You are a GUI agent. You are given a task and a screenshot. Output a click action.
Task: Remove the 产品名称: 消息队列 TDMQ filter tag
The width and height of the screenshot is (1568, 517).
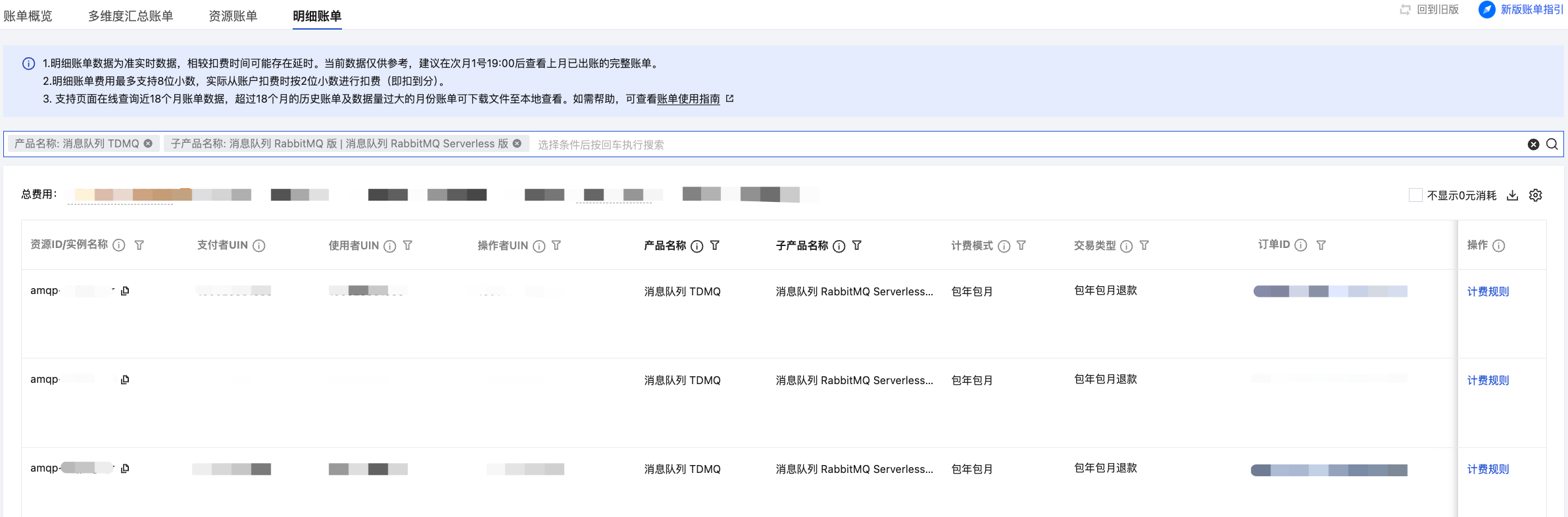point(148,143)
